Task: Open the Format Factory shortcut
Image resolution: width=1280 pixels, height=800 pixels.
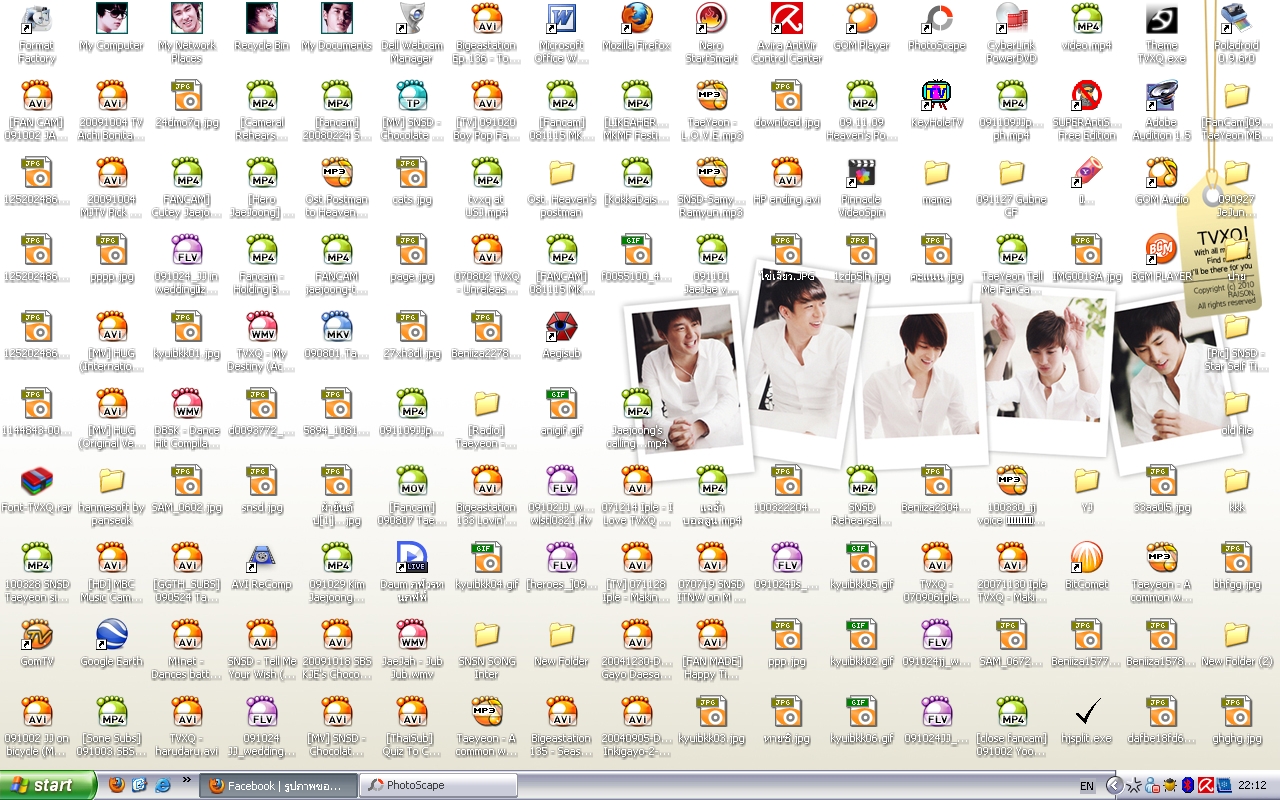Action: (37, 18)
